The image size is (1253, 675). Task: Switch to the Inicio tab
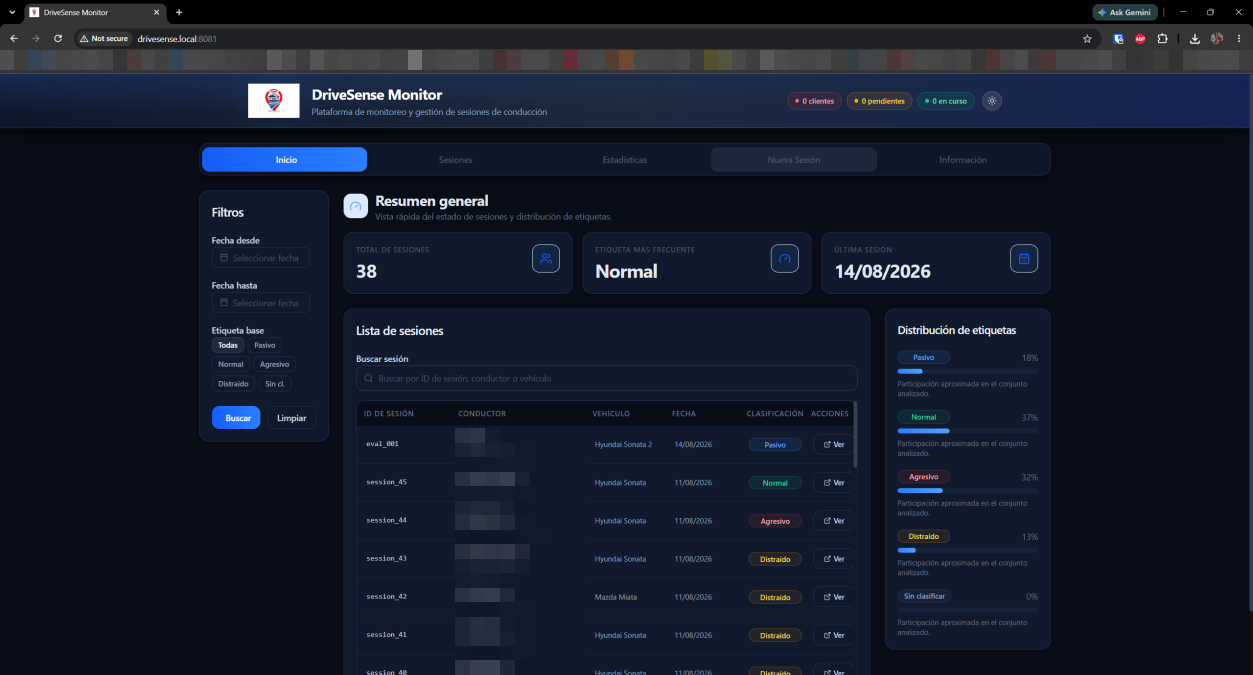[285, 160]
